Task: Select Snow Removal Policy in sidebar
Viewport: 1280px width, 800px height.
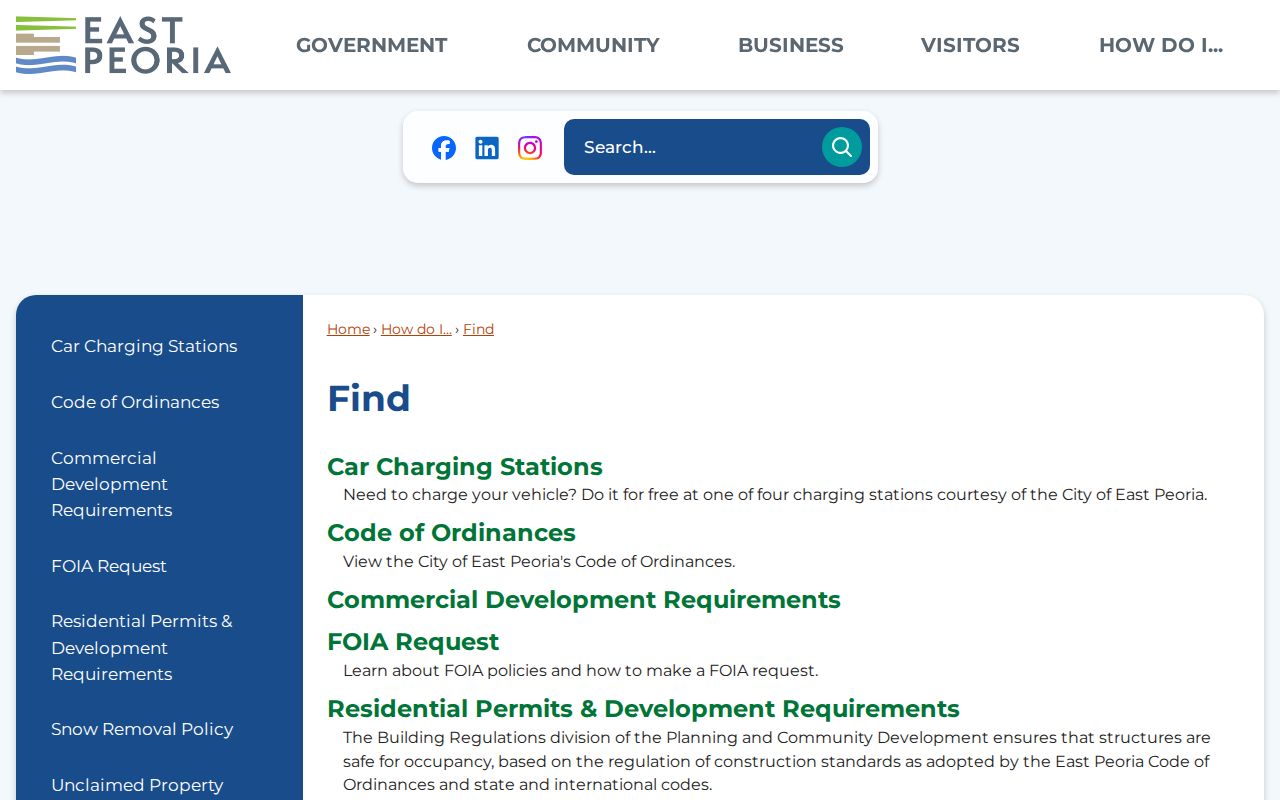Action: 142,729
